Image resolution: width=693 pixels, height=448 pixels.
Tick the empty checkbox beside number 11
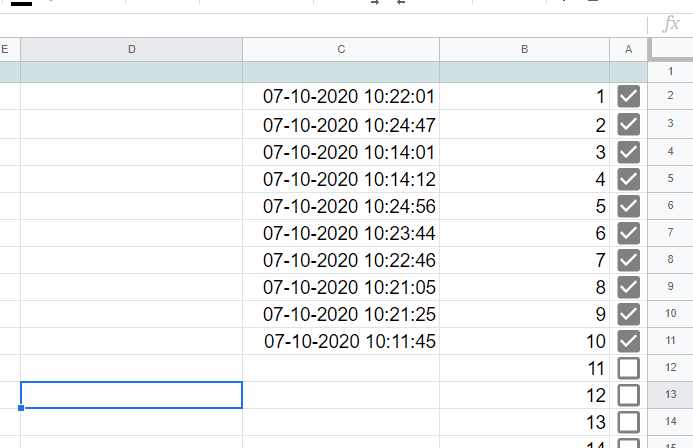pos(629,368)
